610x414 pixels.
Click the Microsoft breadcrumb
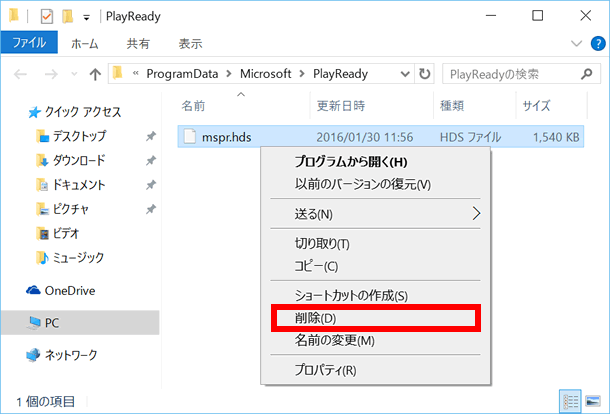265,74
